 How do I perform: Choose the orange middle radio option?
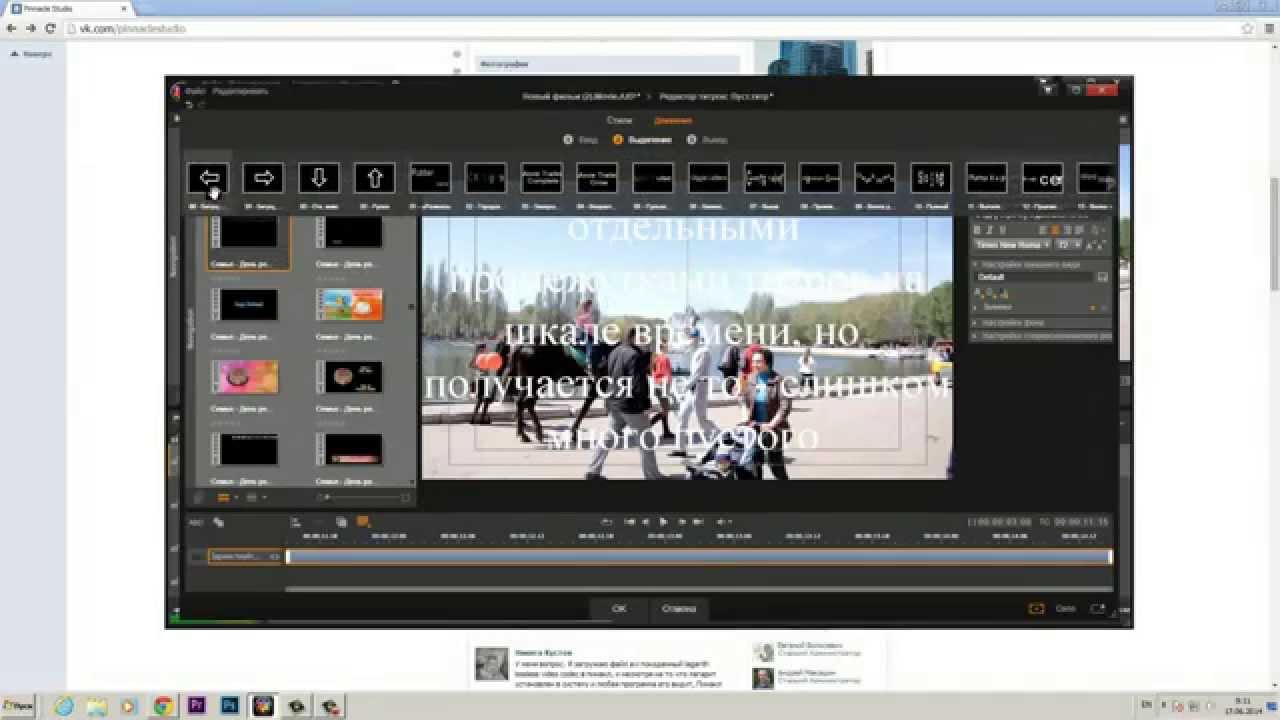(x=618, y=140)
